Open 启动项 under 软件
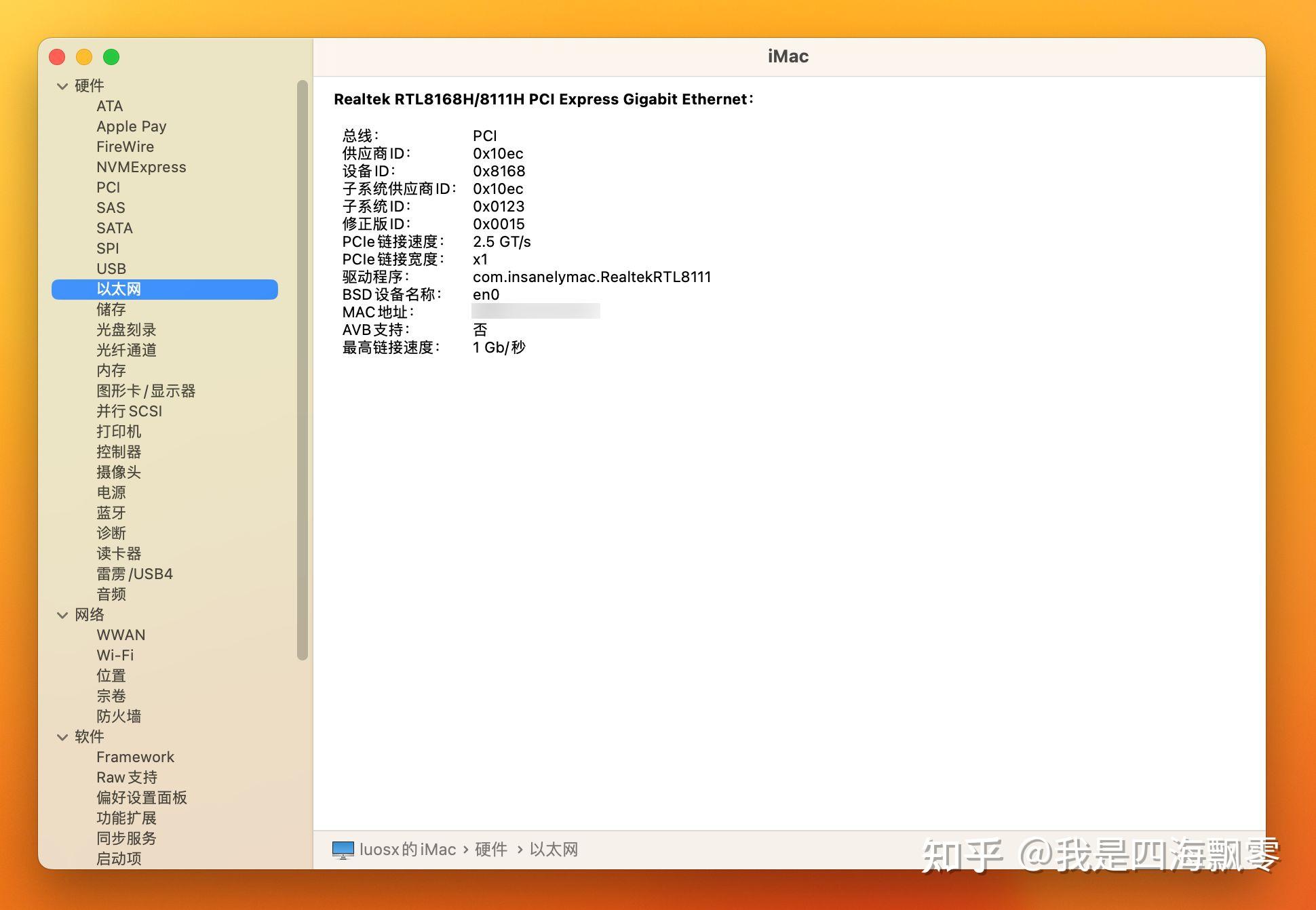 [x=119, y=858]
